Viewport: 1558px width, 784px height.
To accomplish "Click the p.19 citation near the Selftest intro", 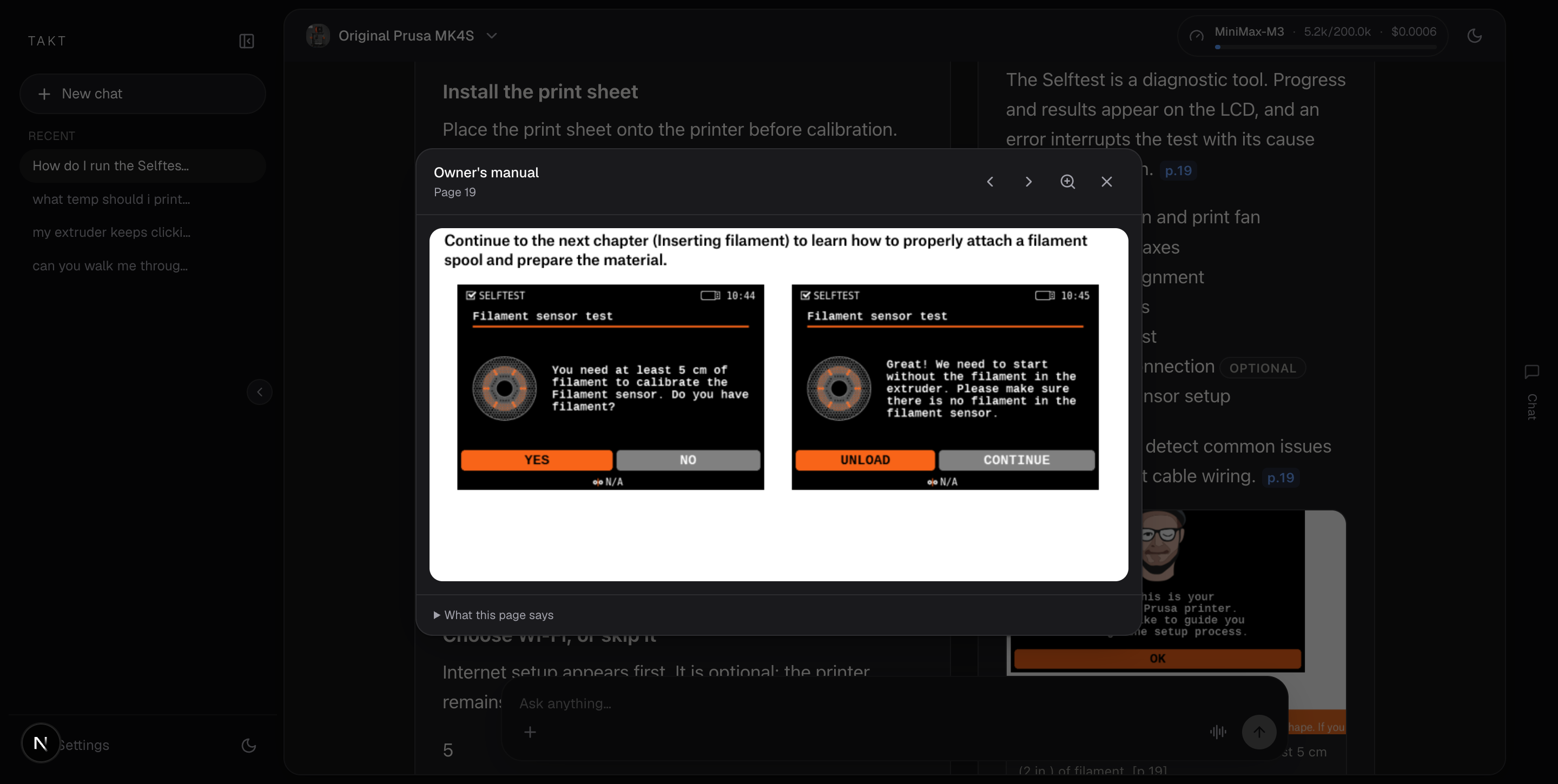I will click(x=1178, y=170).
